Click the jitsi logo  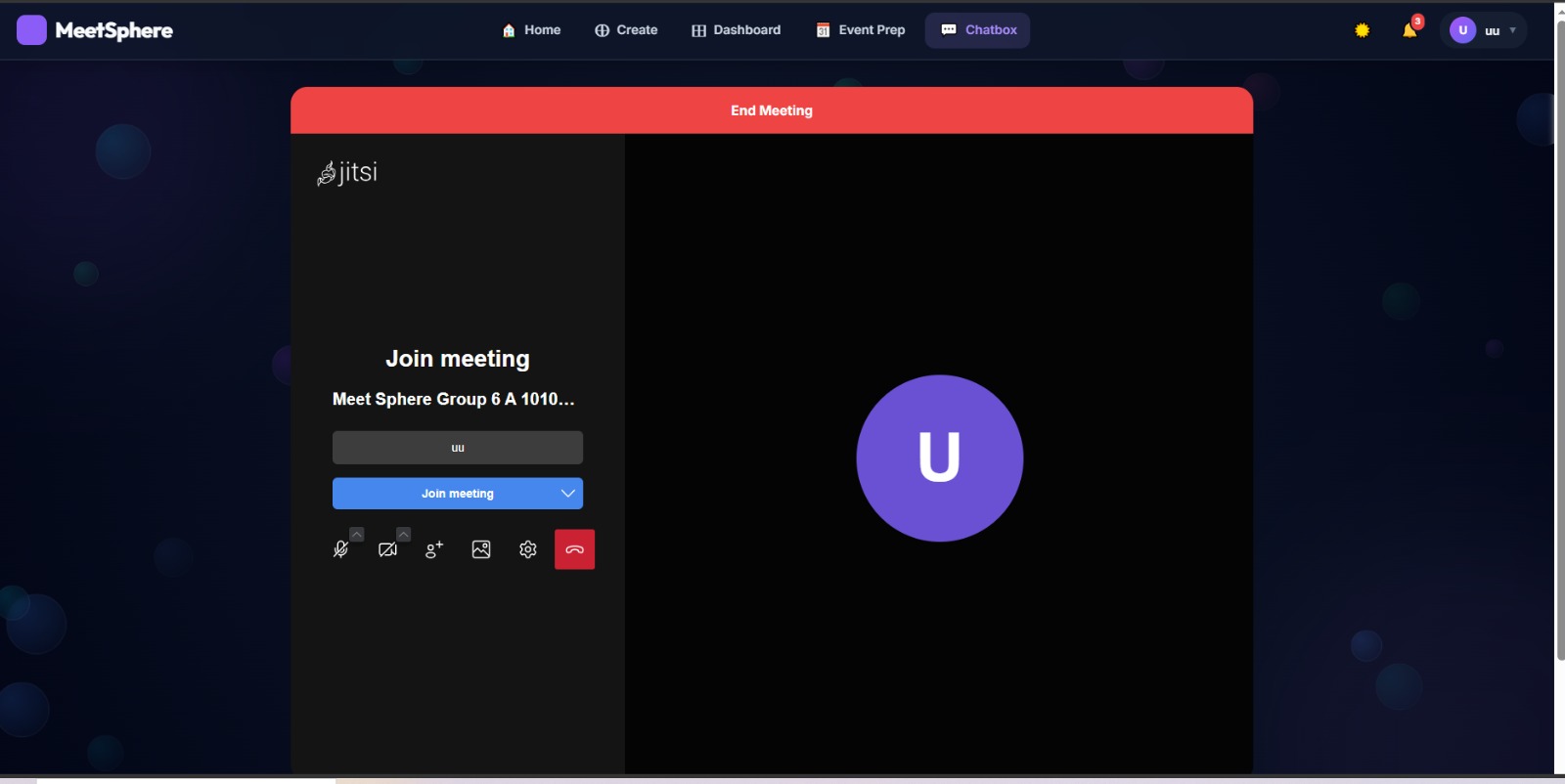pos(347,173)
